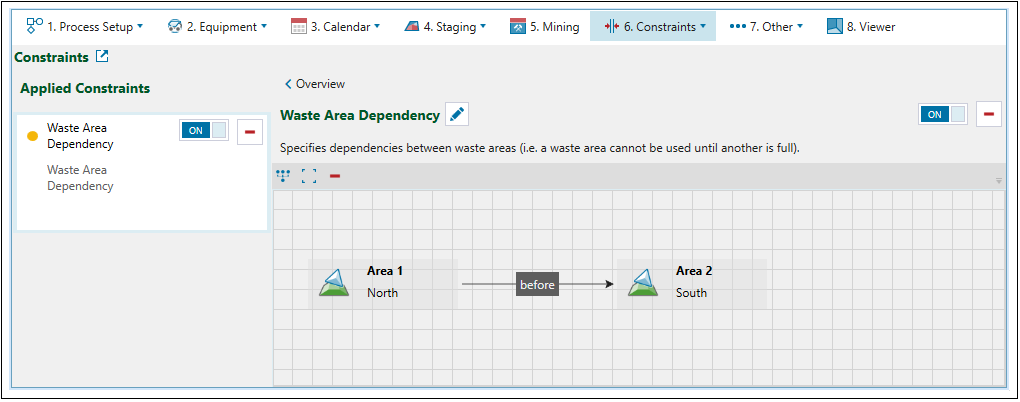
Task: Open the 2. Equipment tab
Action: point(217,27)
